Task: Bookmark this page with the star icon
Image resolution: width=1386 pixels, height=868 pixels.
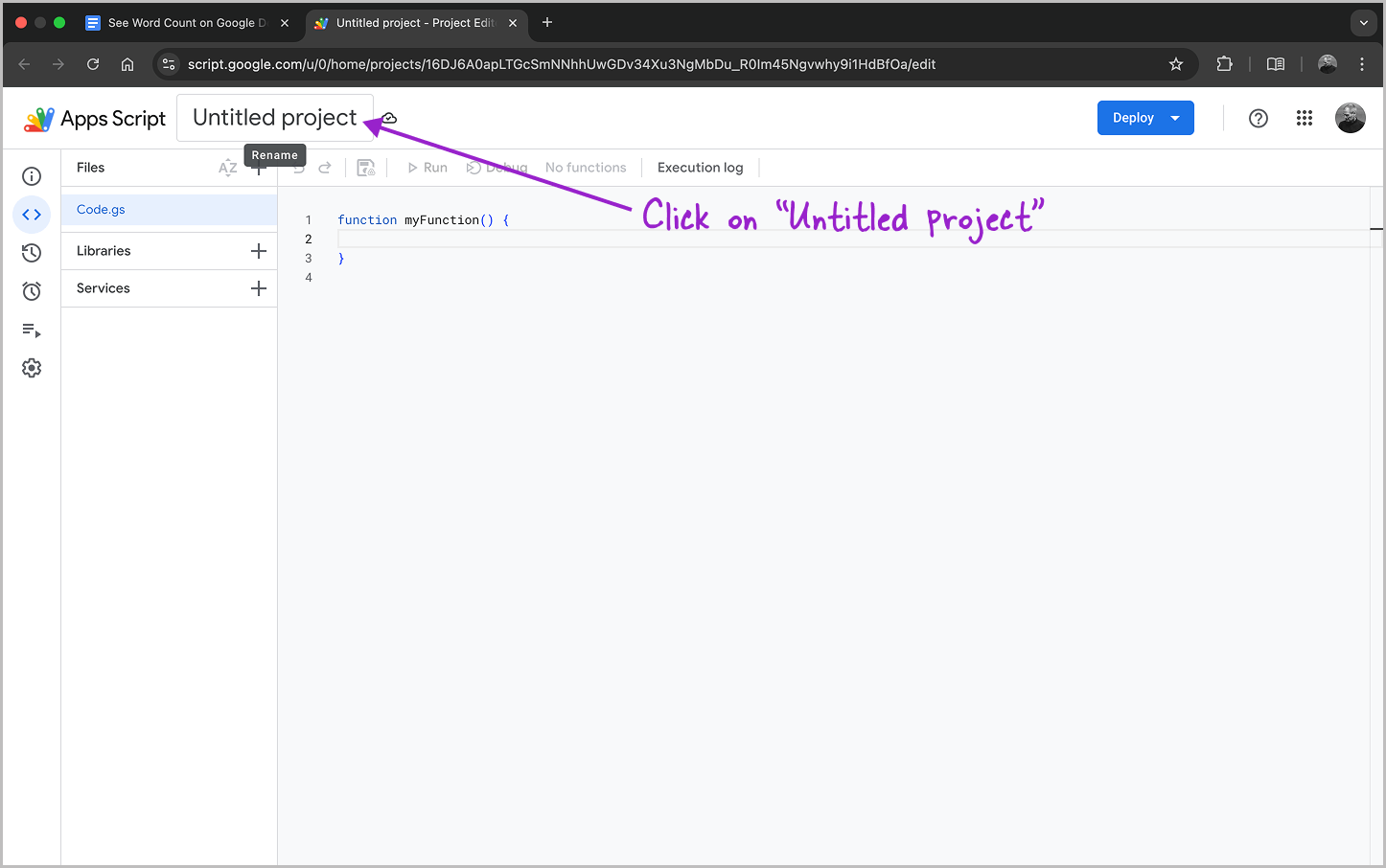Action: 1175,64
